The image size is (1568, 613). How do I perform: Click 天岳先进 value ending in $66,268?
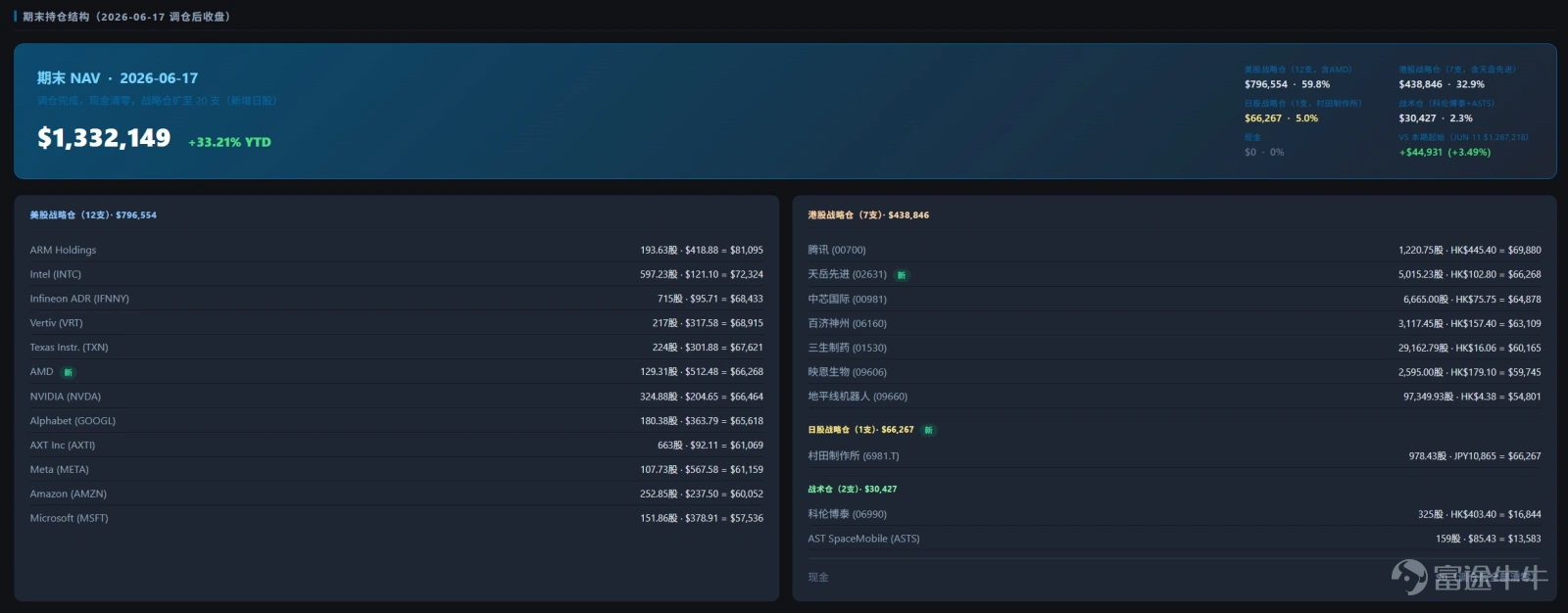pyautogui.click(x=1469, y=275)
